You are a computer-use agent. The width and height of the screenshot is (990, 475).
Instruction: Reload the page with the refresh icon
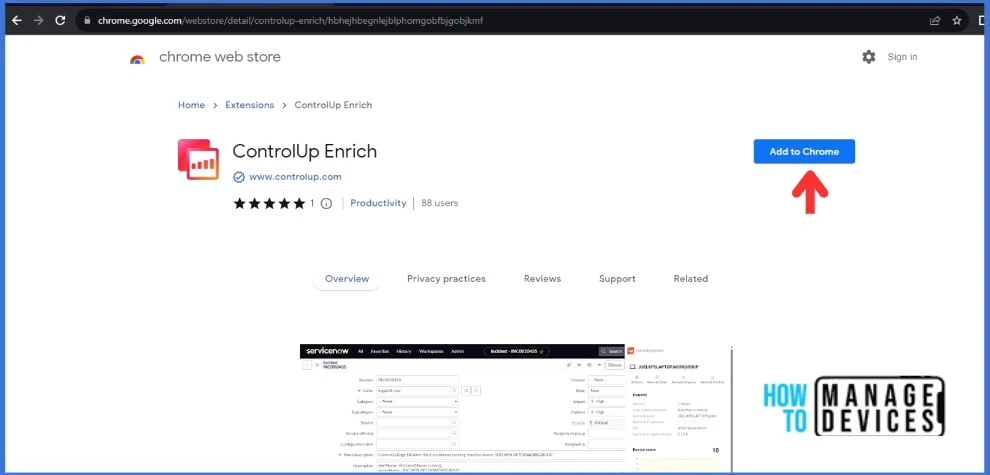pyautogui.click(x=60, y=21)
